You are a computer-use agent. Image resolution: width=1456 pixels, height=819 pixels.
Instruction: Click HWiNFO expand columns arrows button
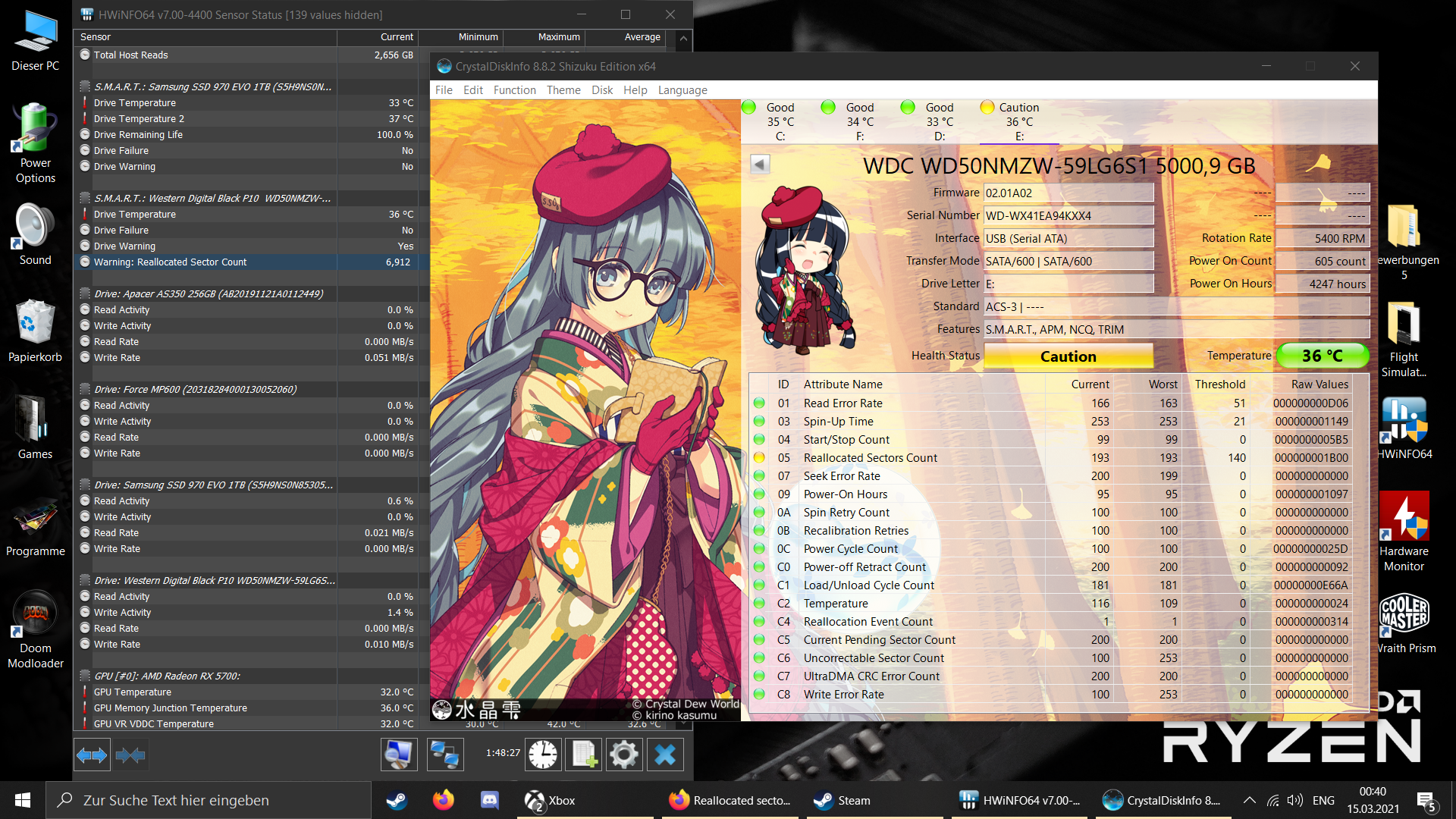pyautogui.click(x=92, y=755)
